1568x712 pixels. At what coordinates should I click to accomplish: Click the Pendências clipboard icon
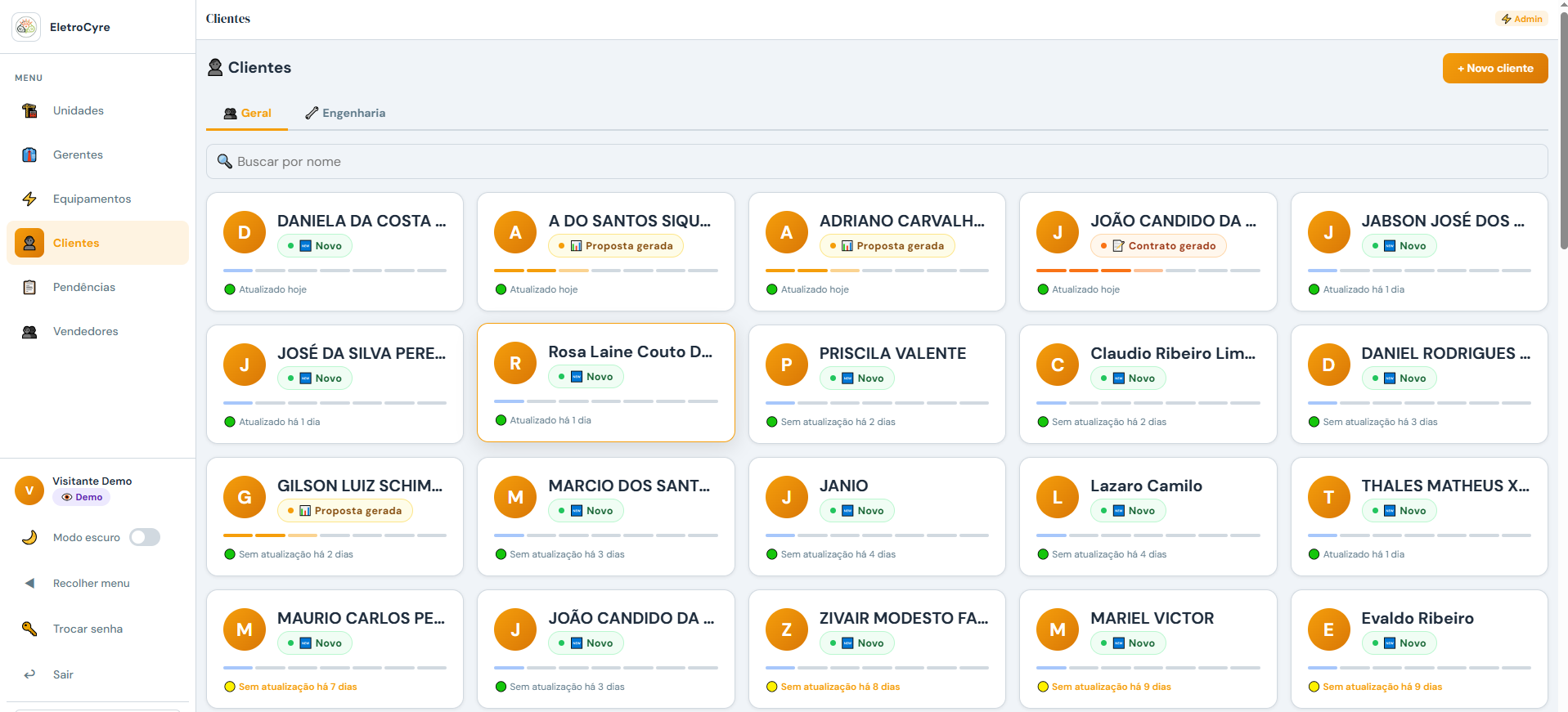29,287
